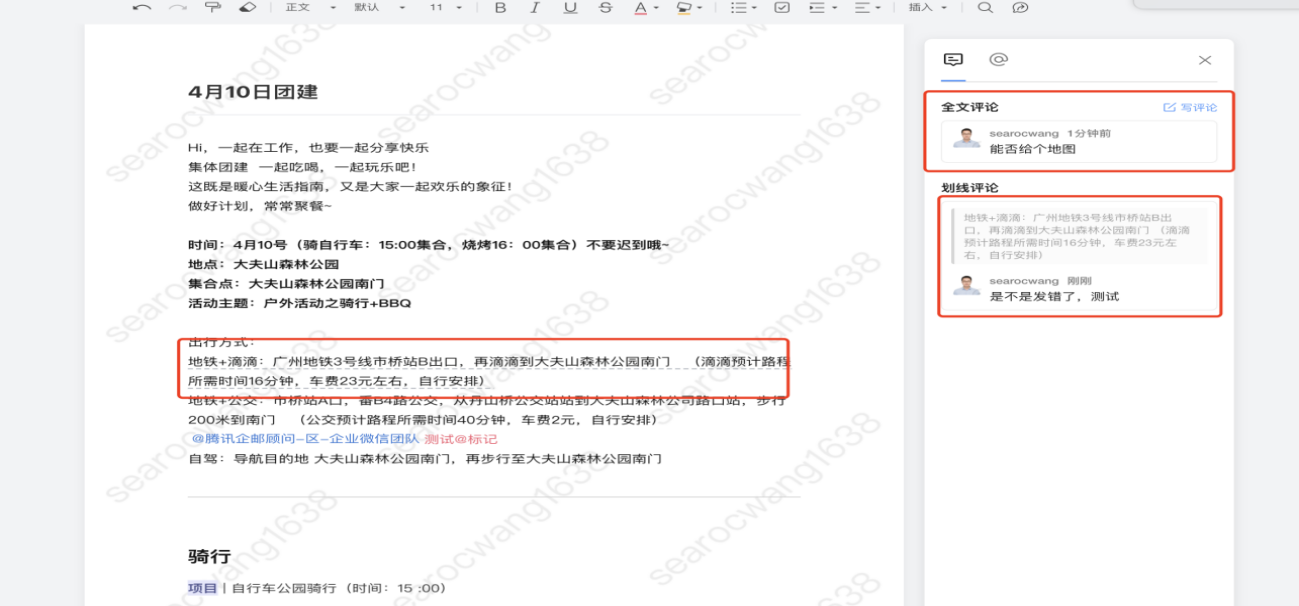1299x606 pixels.
Task: Click the highlighted 项目 label
Action: point(202,588)
